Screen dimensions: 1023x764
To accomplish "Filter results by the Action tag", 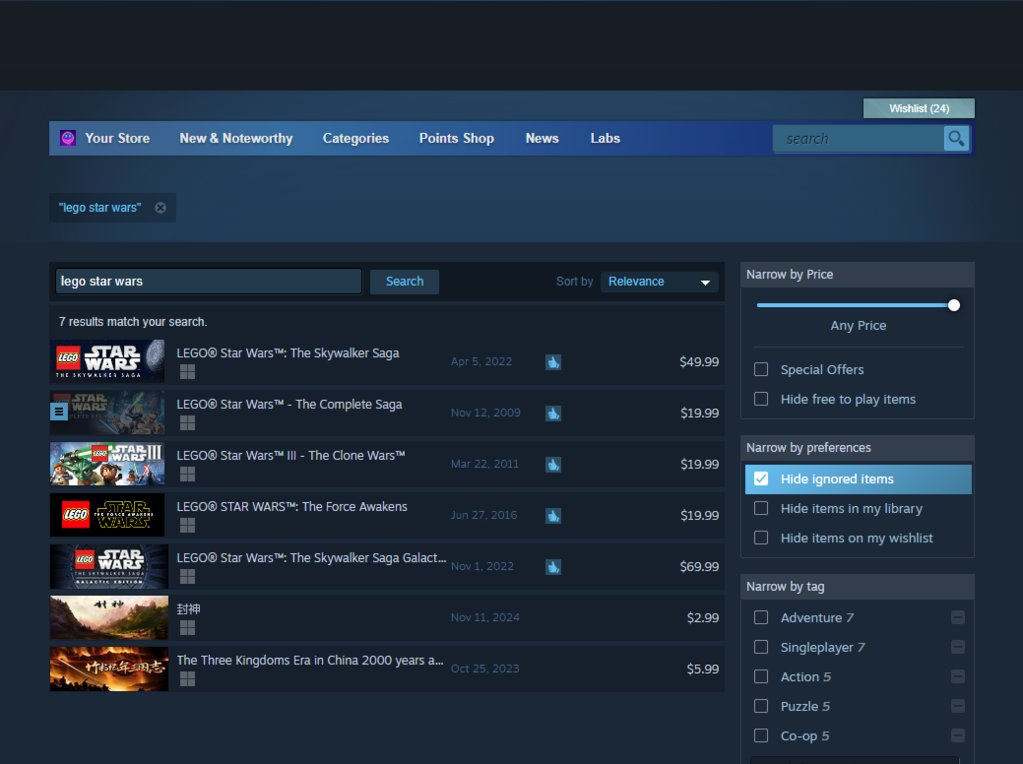I will (x=761, y=677).
